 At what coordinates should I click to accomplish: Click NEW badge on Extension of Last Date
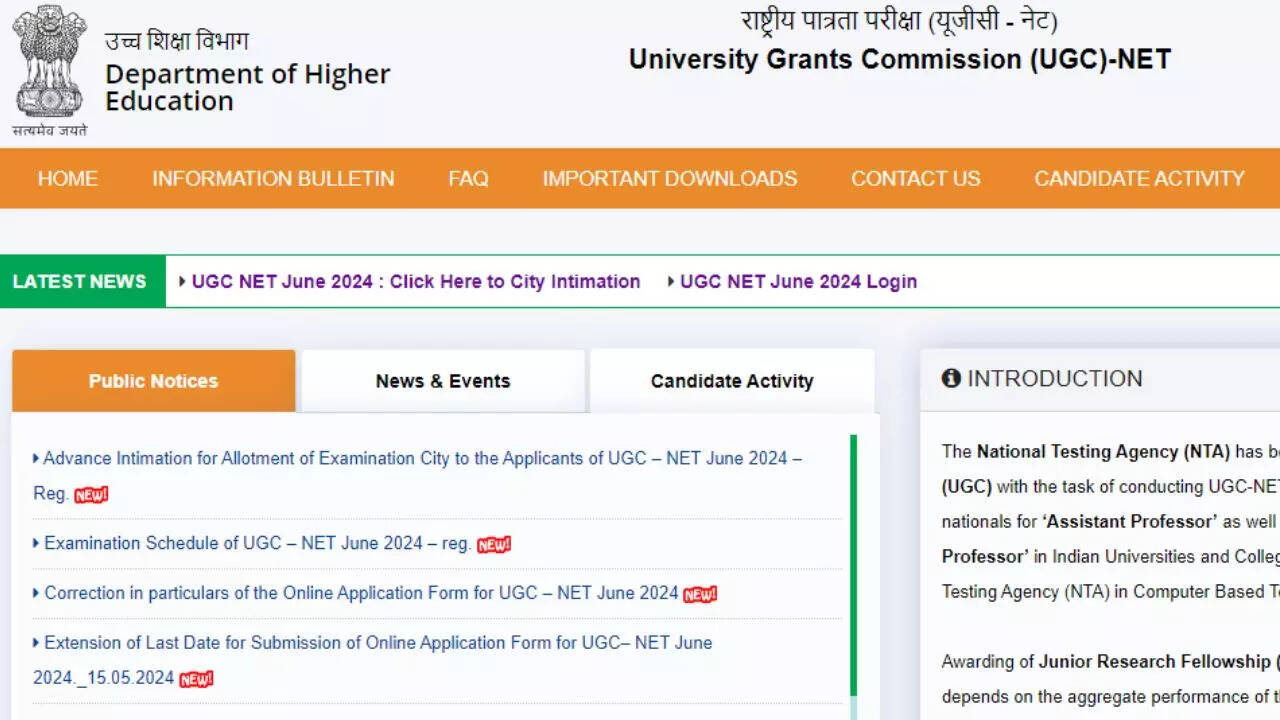coord(196,679)
